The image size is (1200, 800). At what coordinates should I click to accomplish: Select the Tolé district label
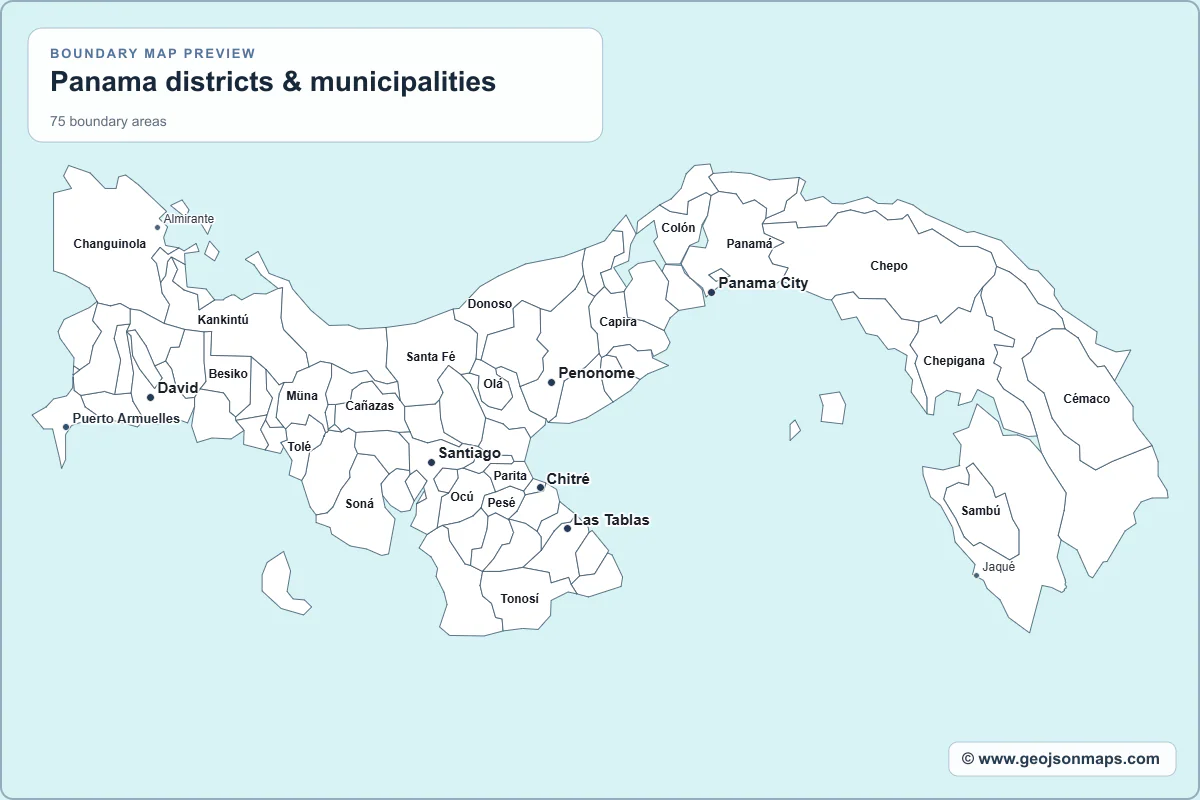point(300,447)
